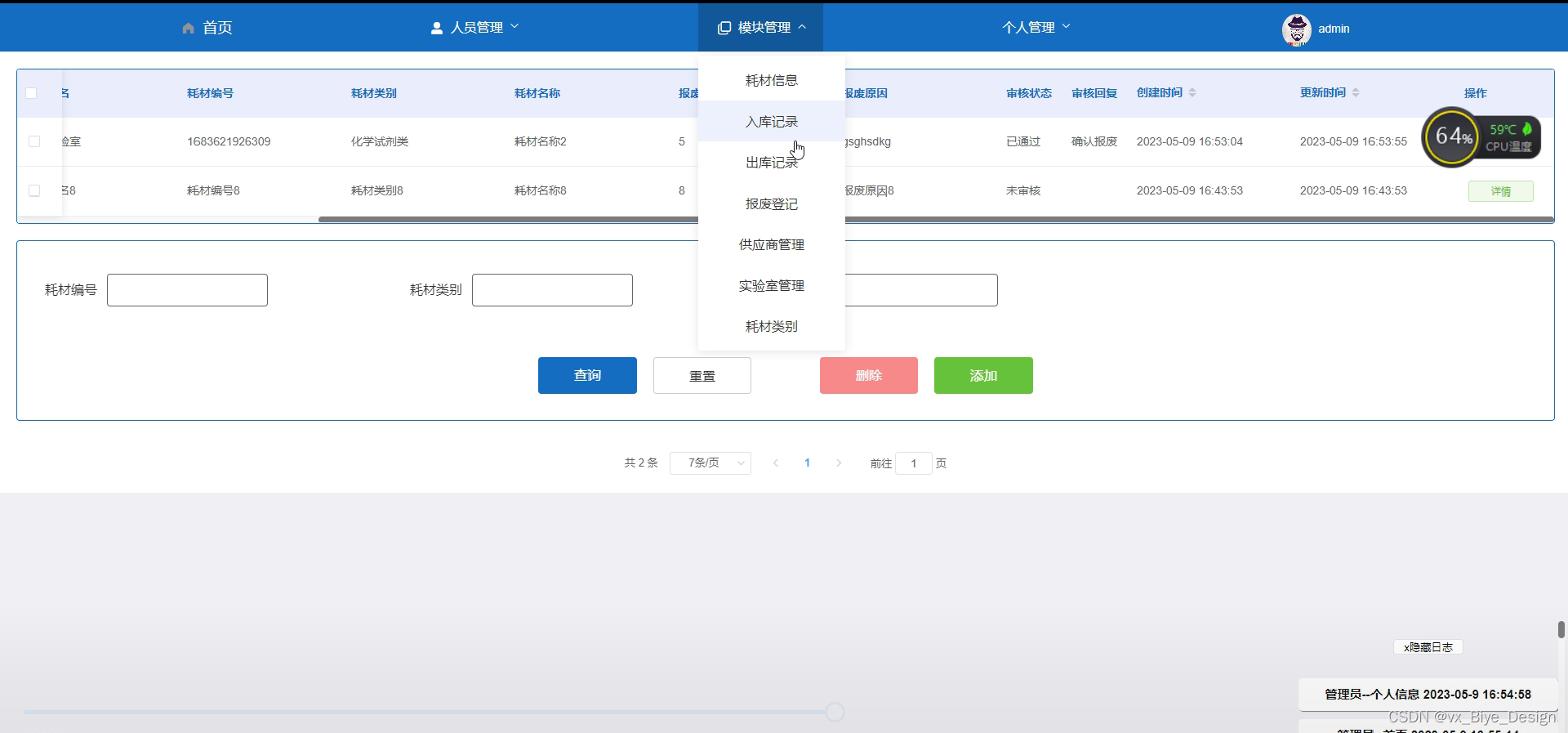The height and width of the screenshot is (733, 1568).
Task: Go to next page arrow
Action: pyautogui.click(x=839, y=463)
